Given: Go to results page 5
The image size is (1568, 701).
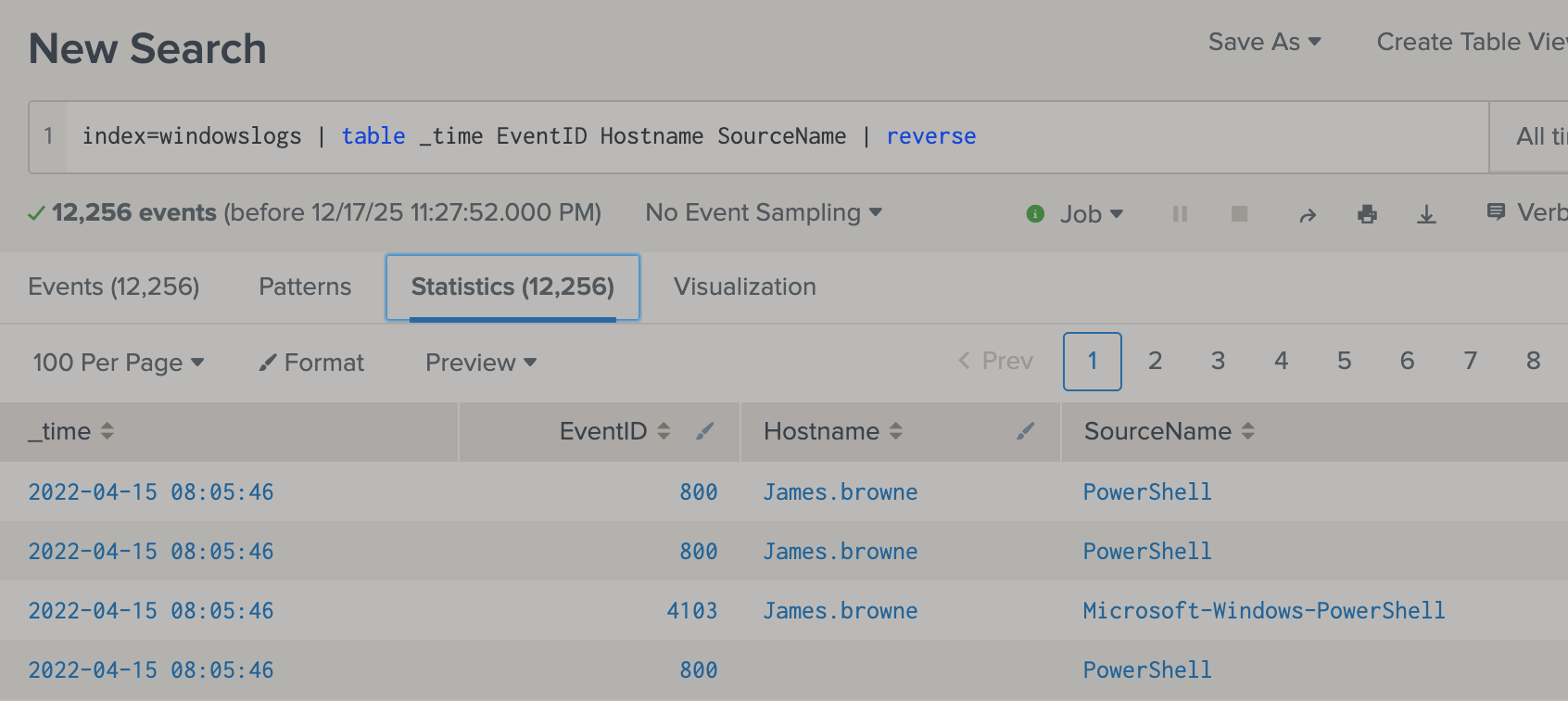Looking at the screenshot, I should (1344, 361).
